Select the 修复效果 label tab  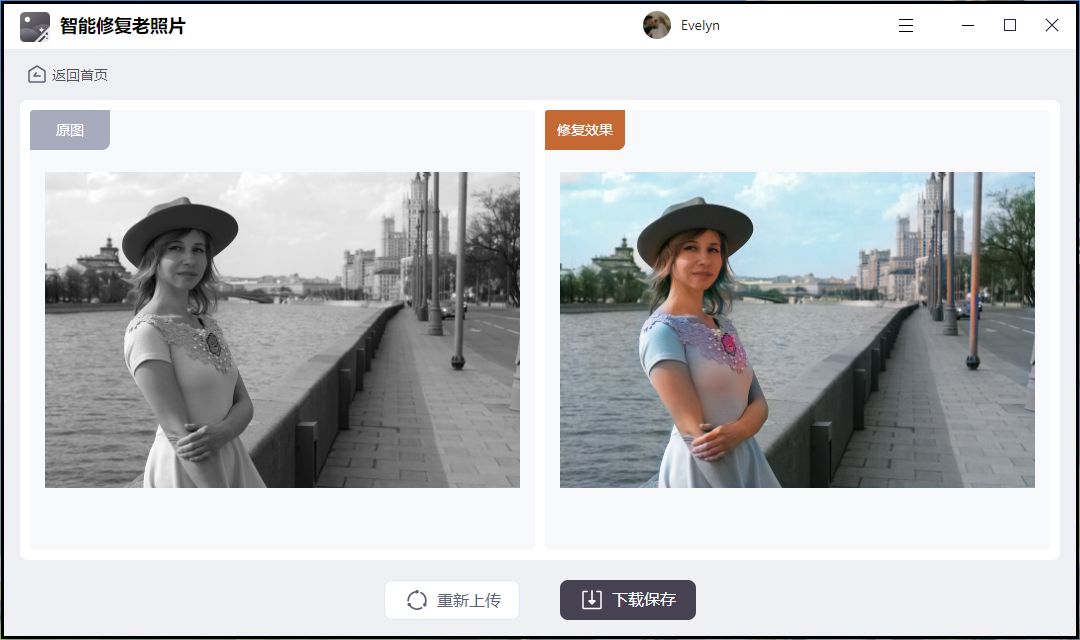[585, 130]
